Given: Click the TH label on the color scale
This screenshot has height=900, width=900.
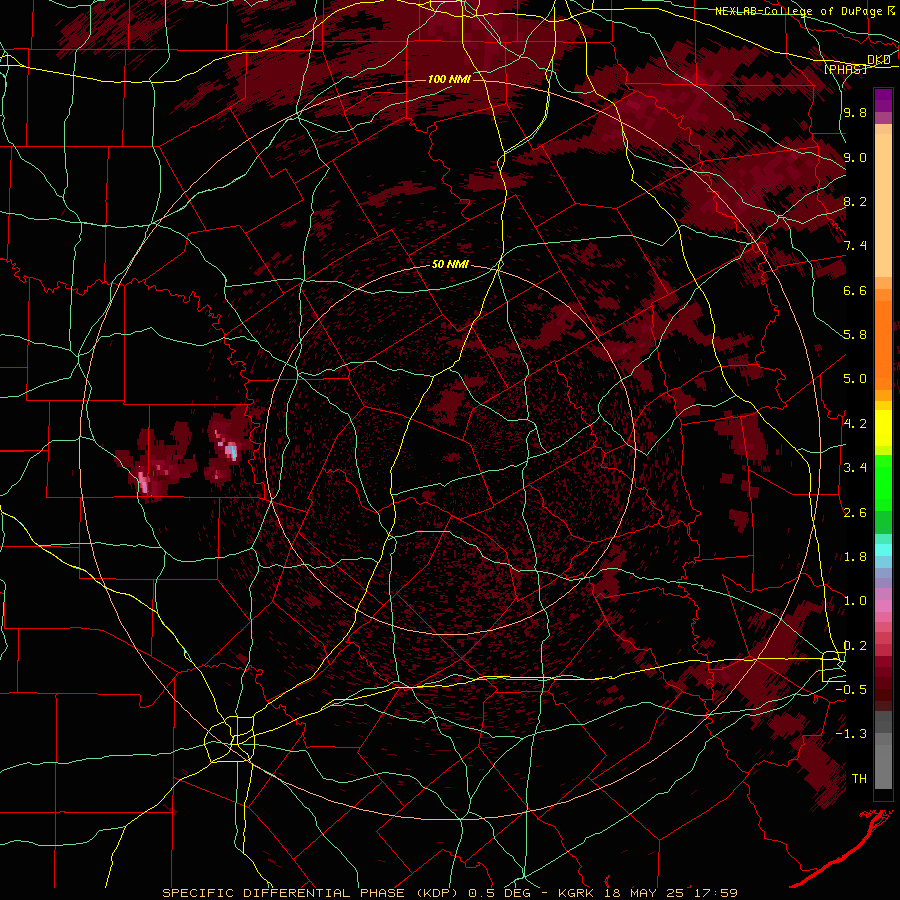Looking at the screenshot, I should pyautogui.click(x=859, y=779).
